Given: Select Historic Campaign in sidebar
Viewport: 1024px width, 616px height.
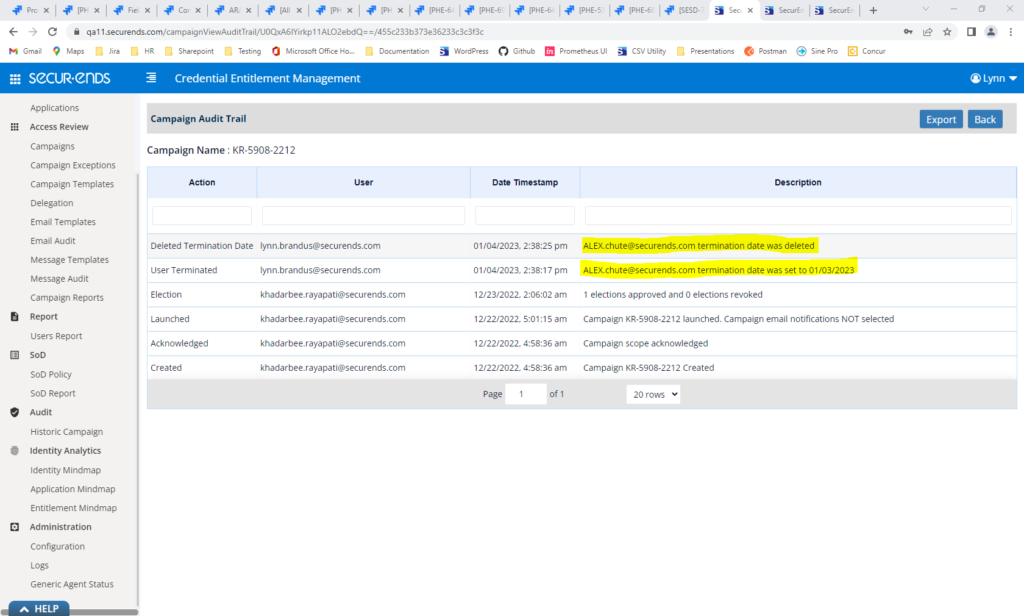Looking at the screenshot, I should pyautogui.click(x=67, y=432).
